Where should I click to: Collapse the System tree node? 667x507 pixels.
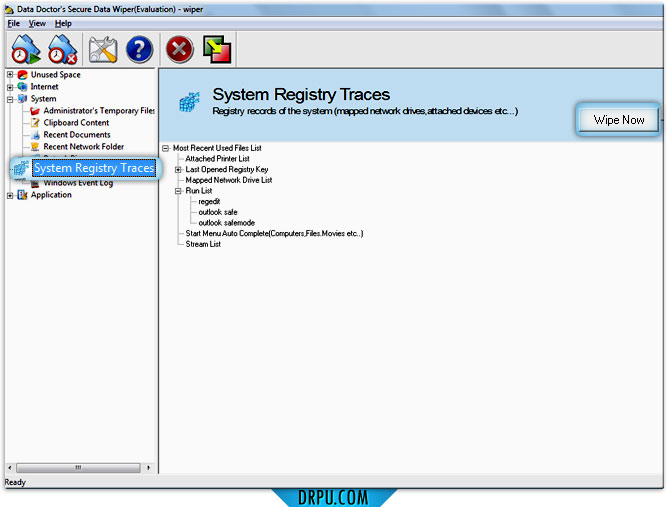tap(10, 100)
